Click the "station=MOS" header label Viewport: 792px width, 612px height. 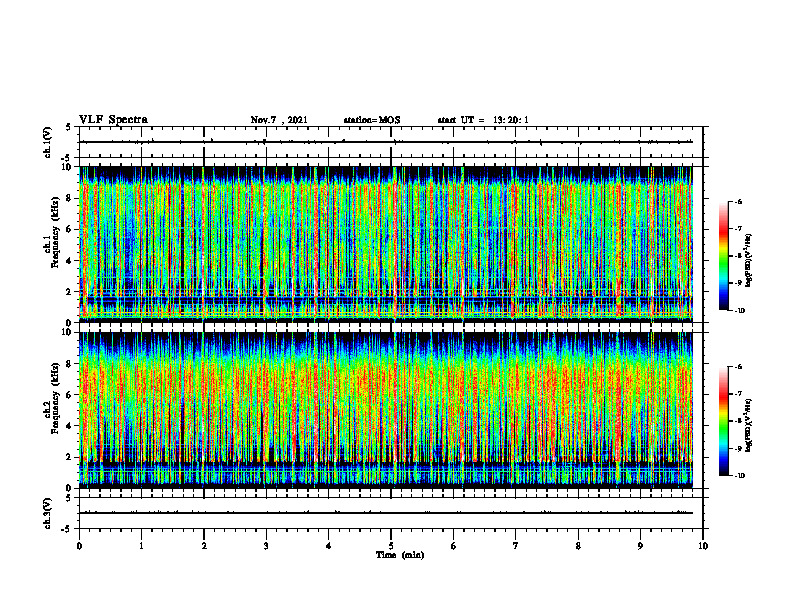coord(372,120)
